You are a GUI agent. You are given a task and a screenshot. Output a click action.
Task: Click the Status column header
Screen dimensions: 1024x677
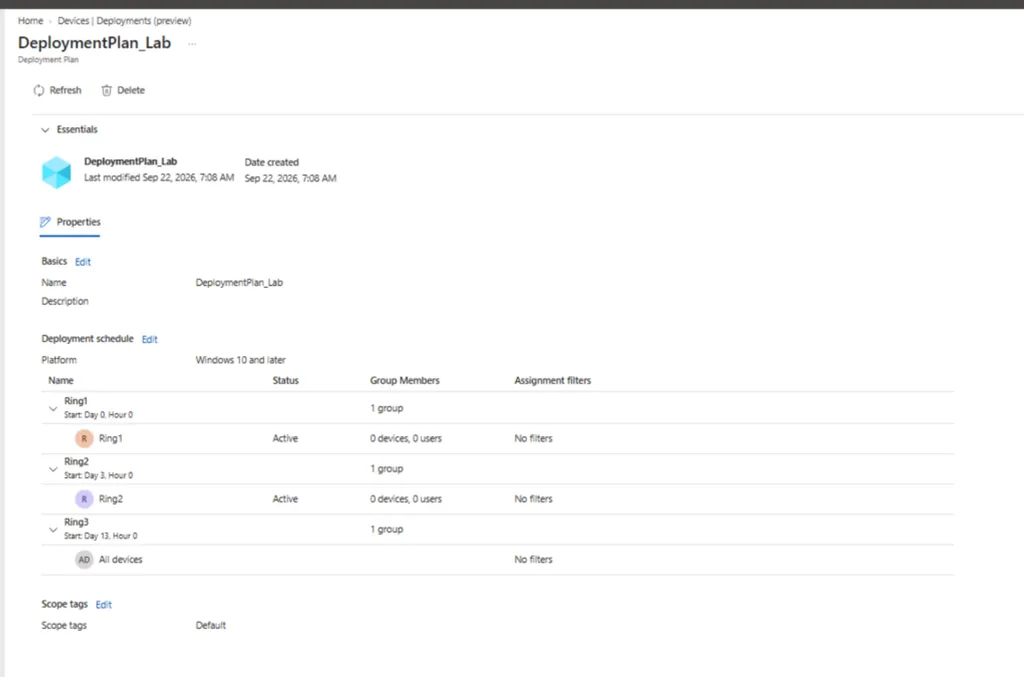285,381
